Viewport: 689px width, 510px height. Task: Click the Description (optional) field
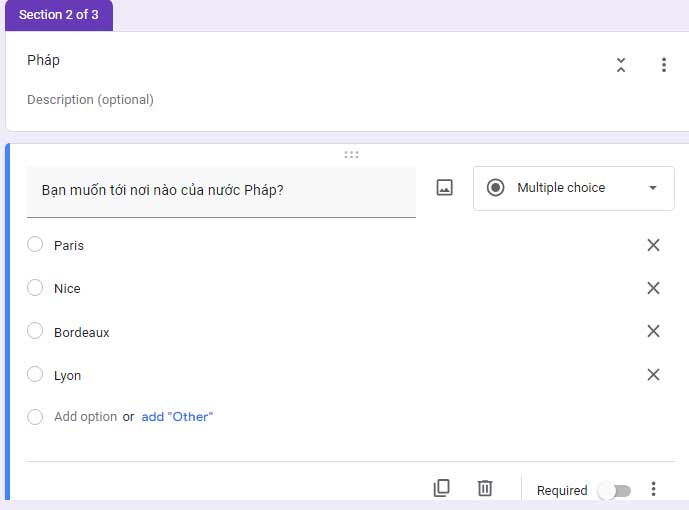pyautogui.click(x=90, y=100)
